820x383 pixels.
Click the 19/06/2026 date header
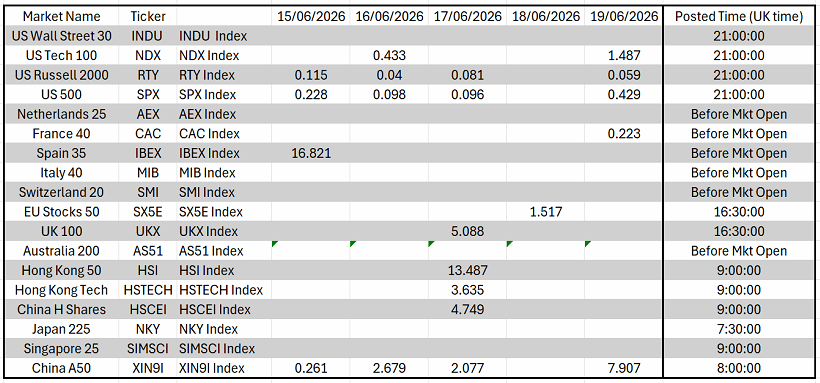(624, 16)
